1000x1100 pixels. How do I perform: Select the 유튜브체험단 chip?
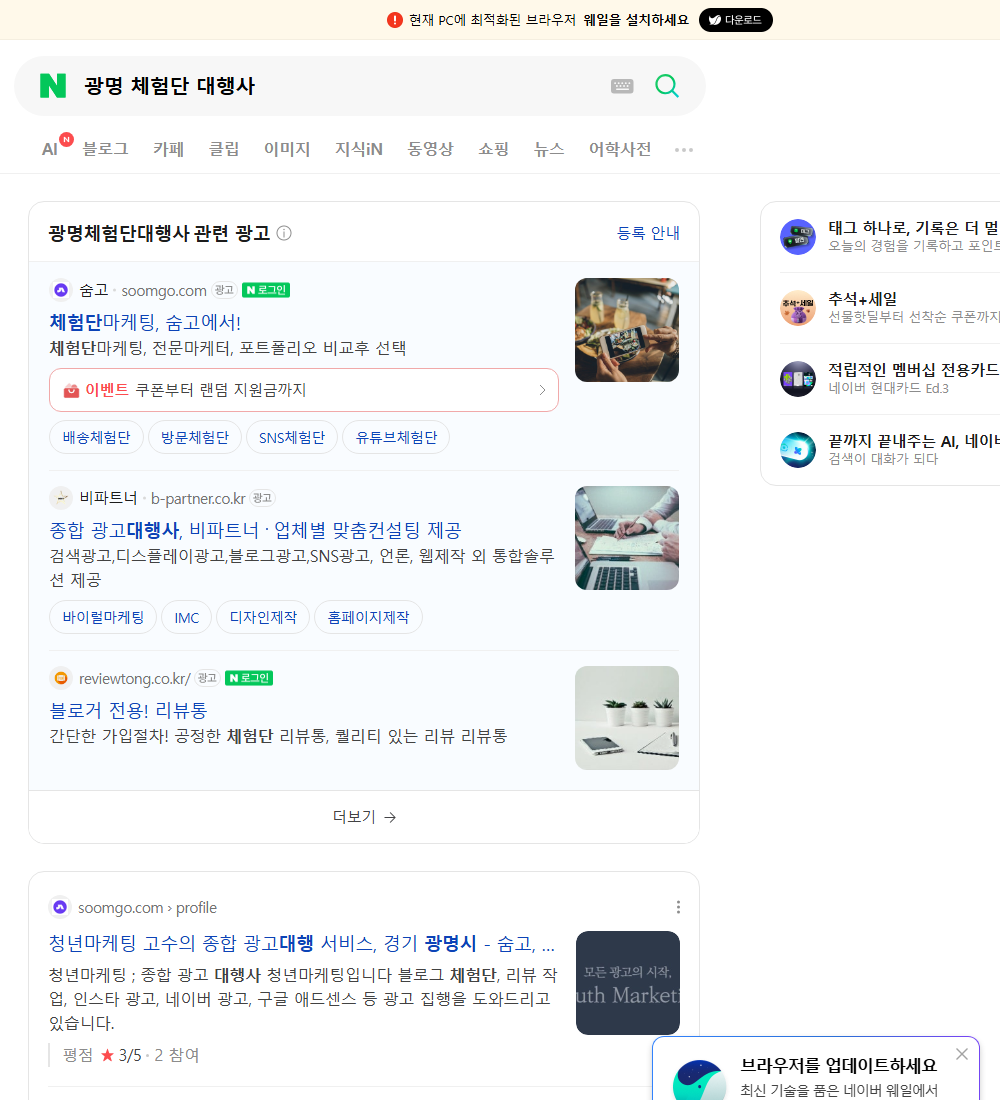click(x=396, y=438)
